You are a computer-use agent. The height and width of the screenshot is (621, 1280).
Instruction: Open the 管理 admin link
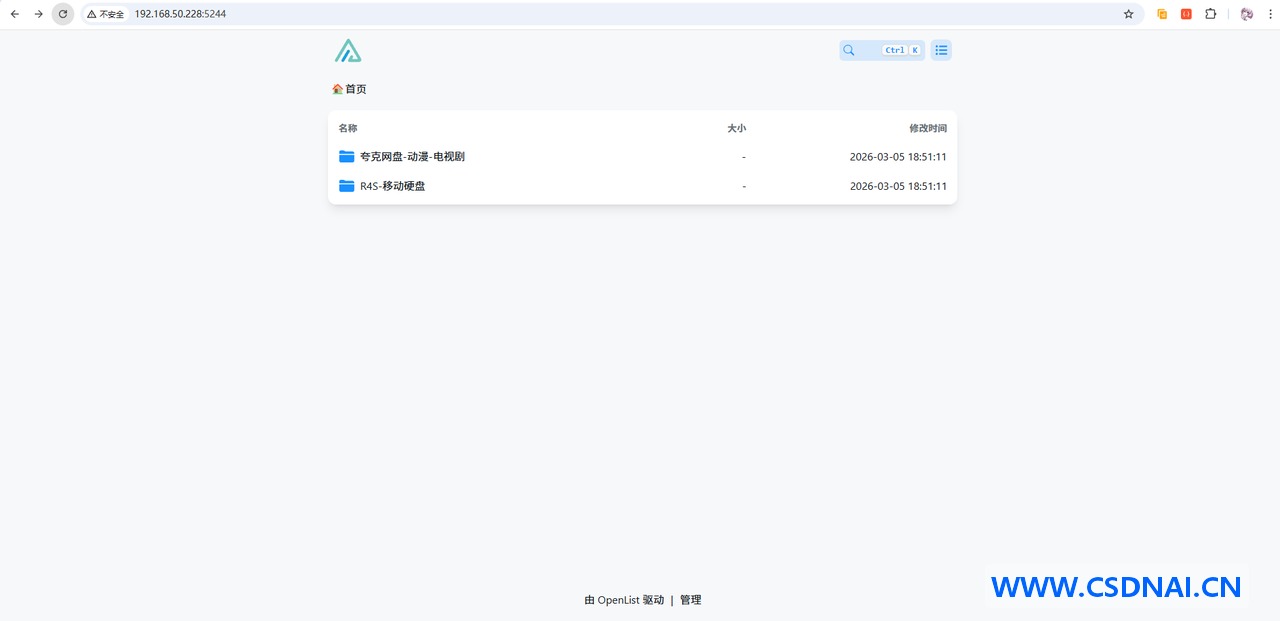[x=691, y=600]
